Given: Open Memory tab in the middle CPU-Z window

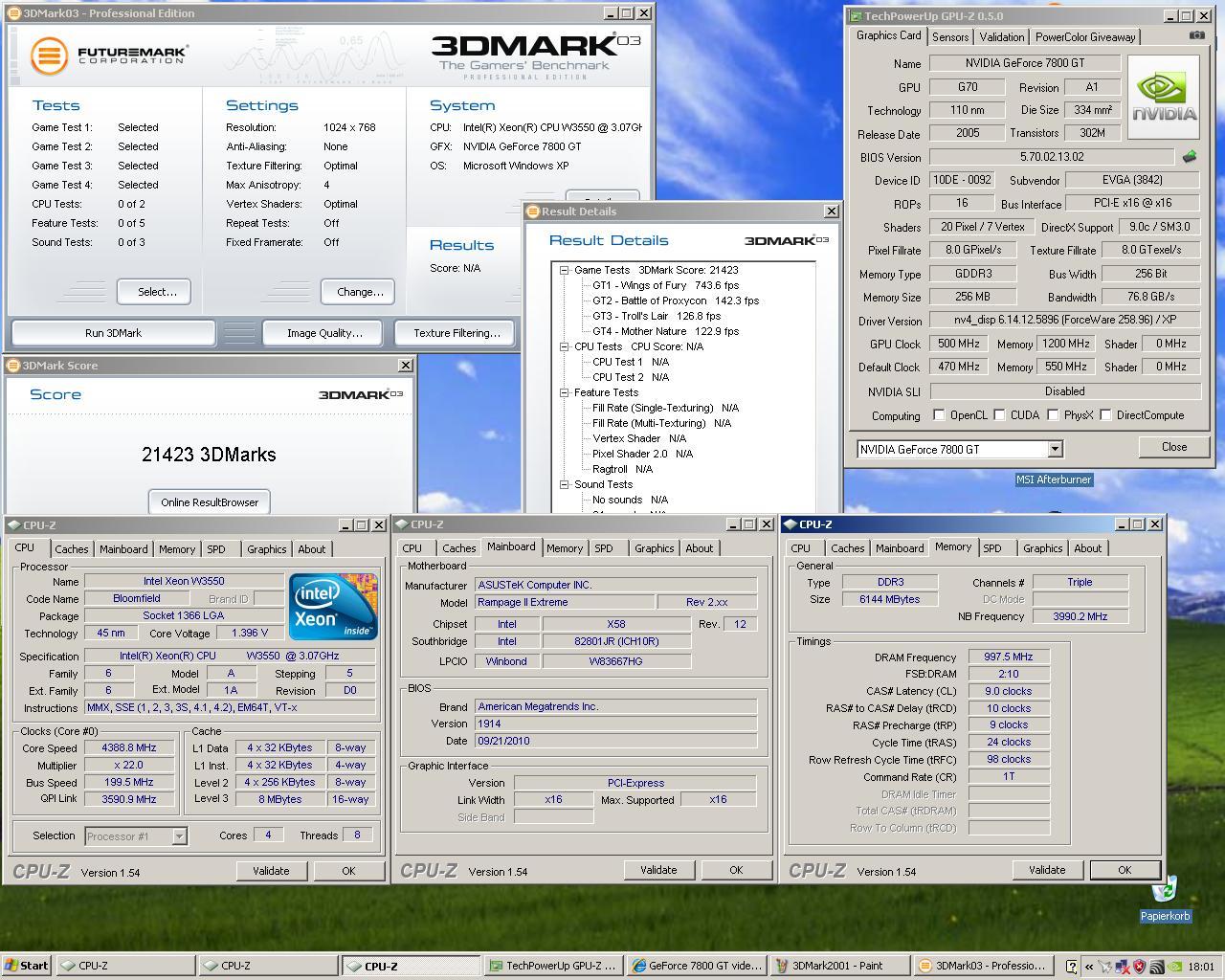Looking at the screenshot, I should 565,548.
